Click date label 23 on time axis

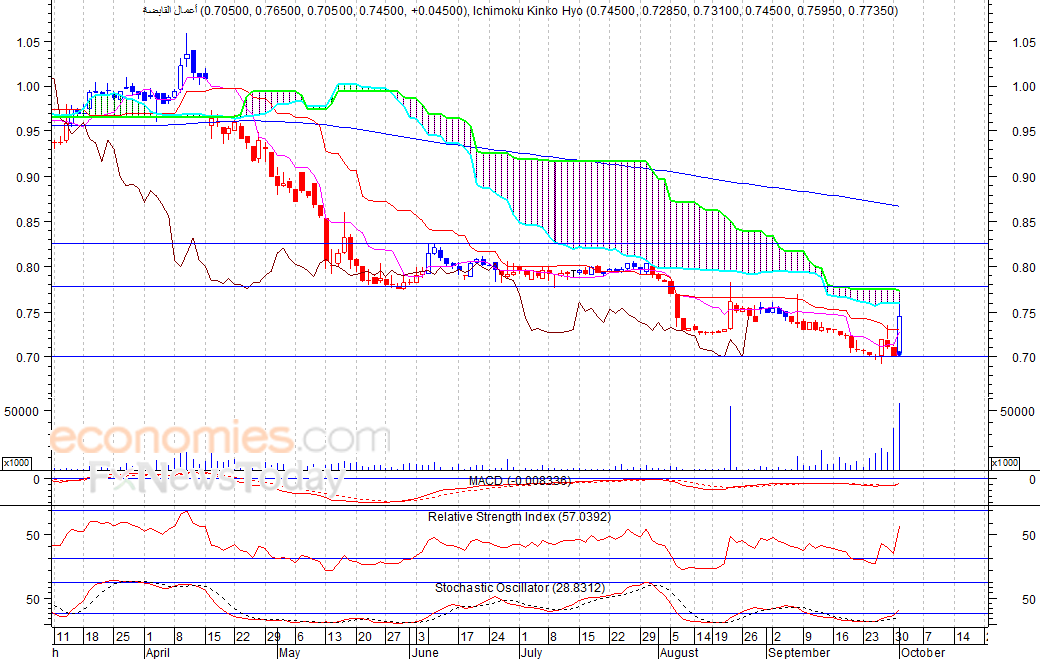tap(872, 636)
